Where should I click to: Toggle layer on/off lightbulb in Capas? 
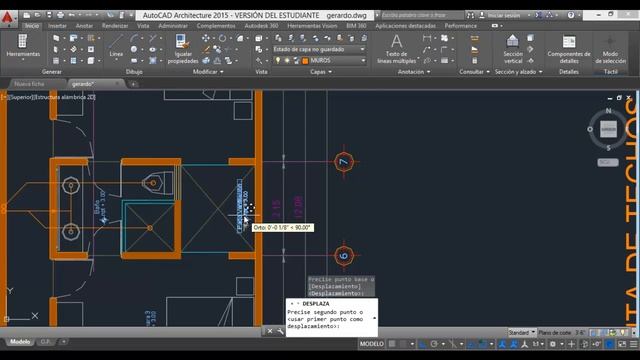[278, 60]
